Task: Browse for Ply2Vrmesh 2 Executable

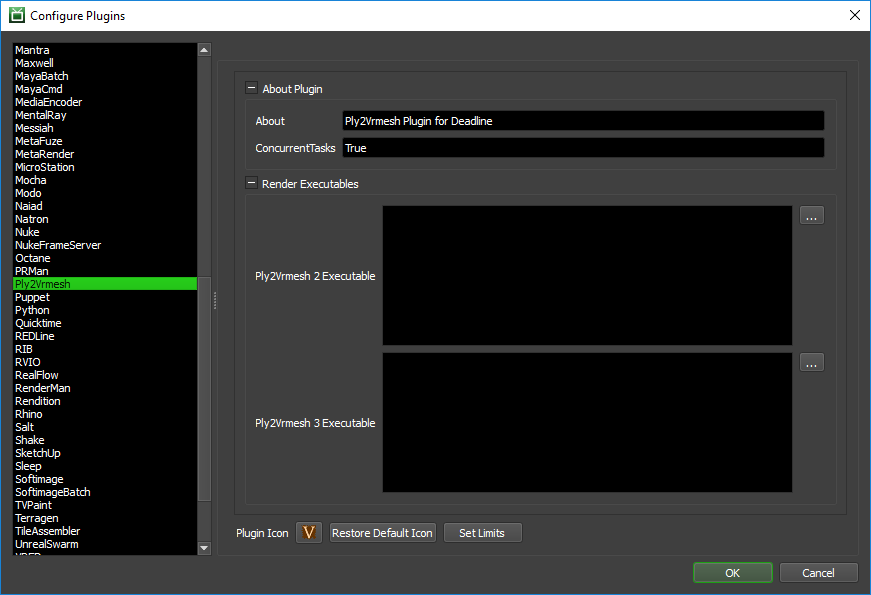Action: (x=812, y=216)
